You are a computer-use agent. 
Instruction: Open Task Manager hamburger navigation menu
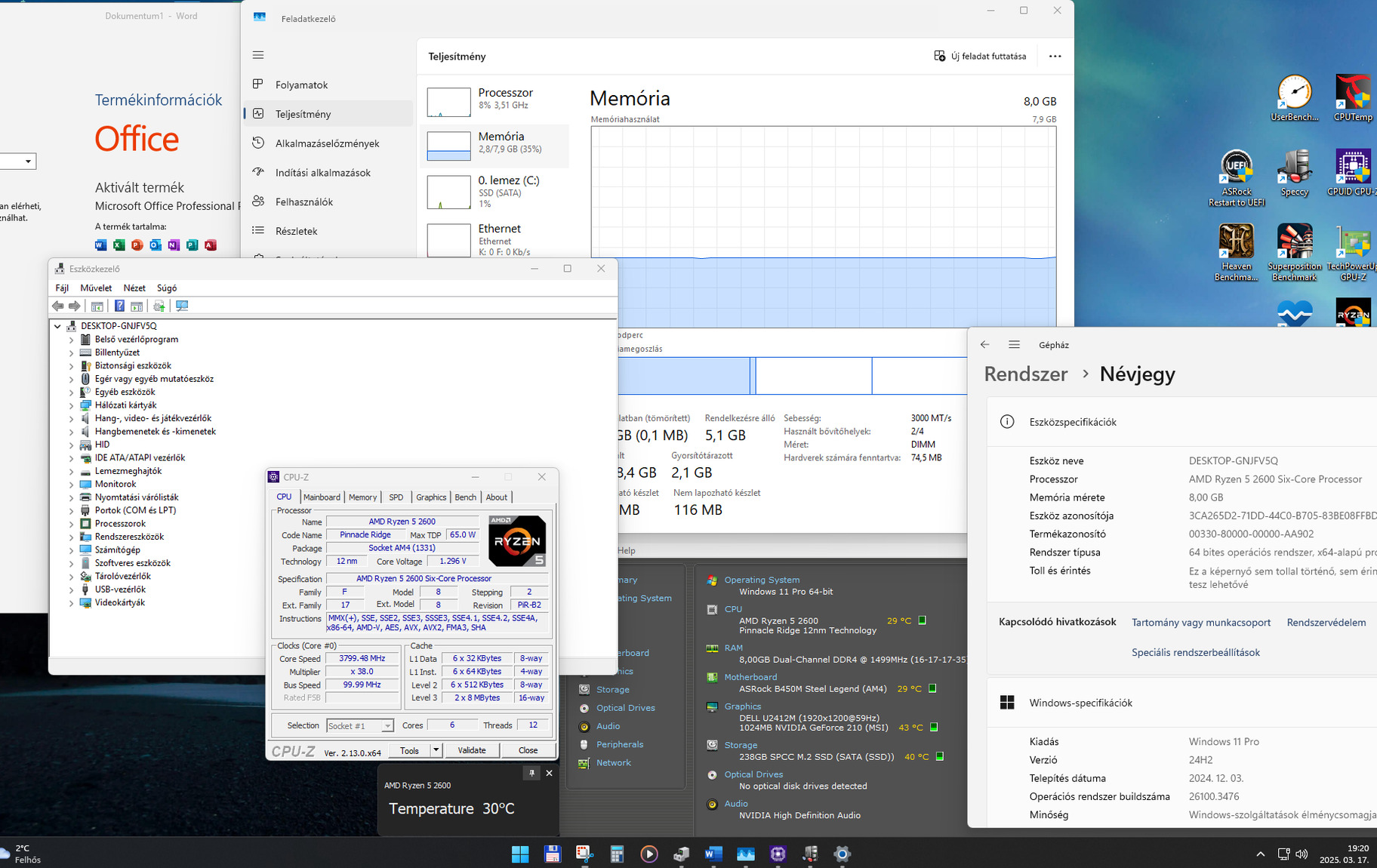(x=258, y=55)
